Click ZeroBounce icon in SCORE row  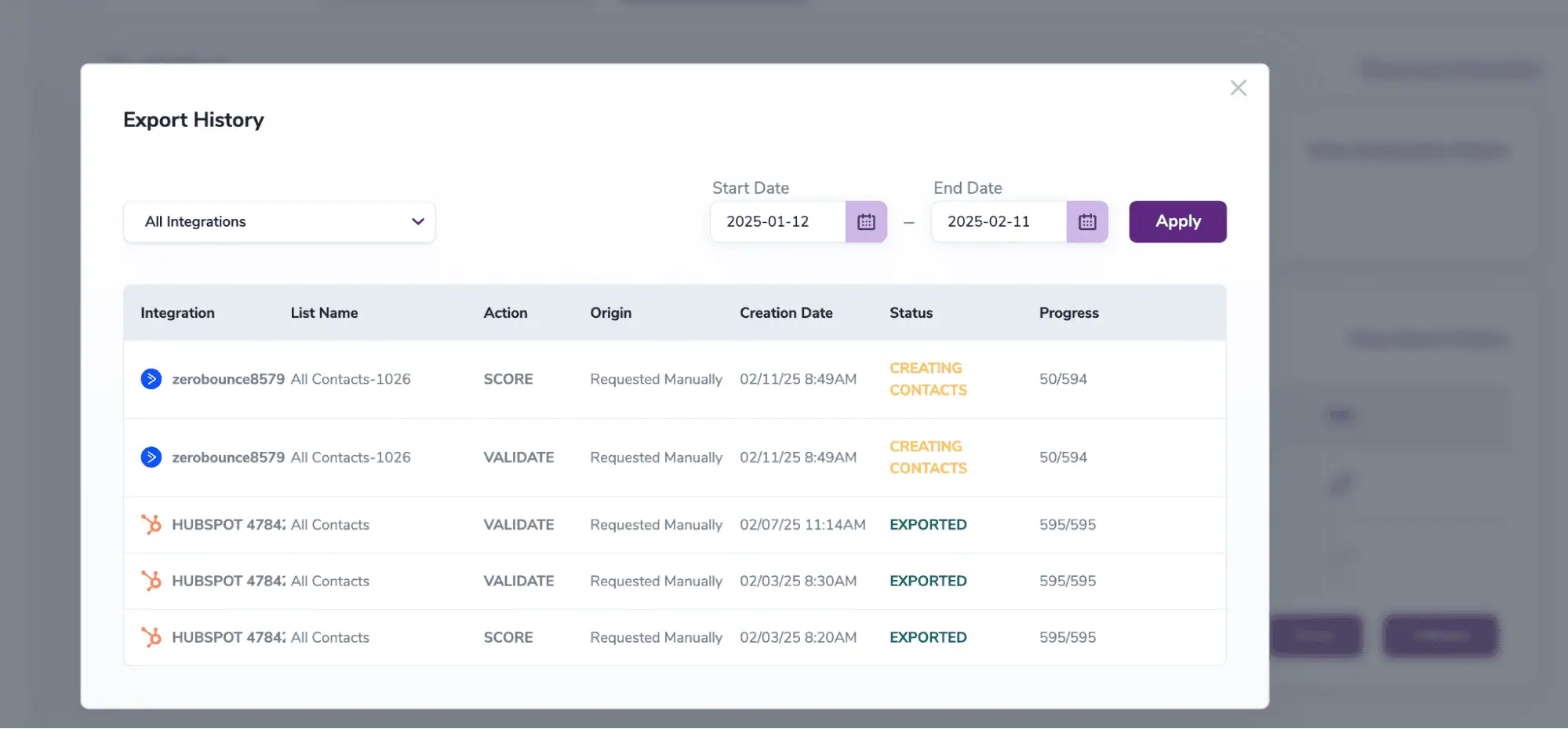[x=151, y=379]
